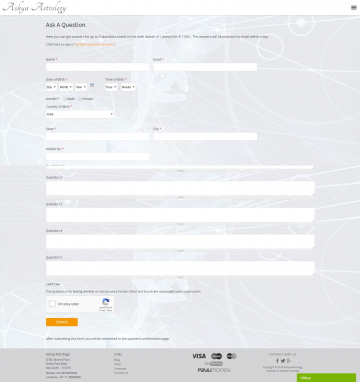Viewport: 360px width, 382px height.
Task: Click the Name input field
Action: (x=98, y=67)
